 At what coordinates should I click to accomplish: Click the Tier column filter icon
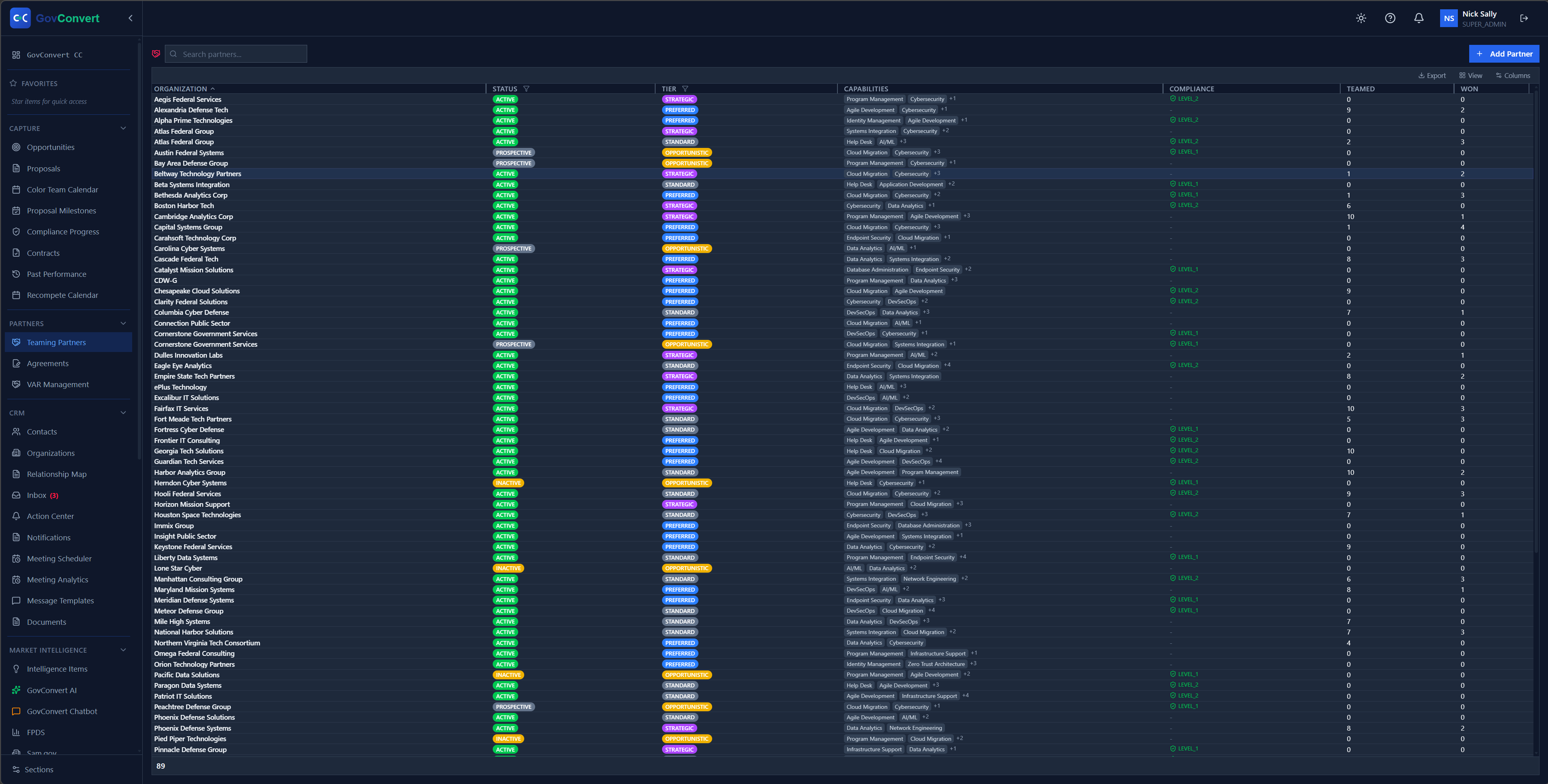pyautogui.click(x=685, y=89)
